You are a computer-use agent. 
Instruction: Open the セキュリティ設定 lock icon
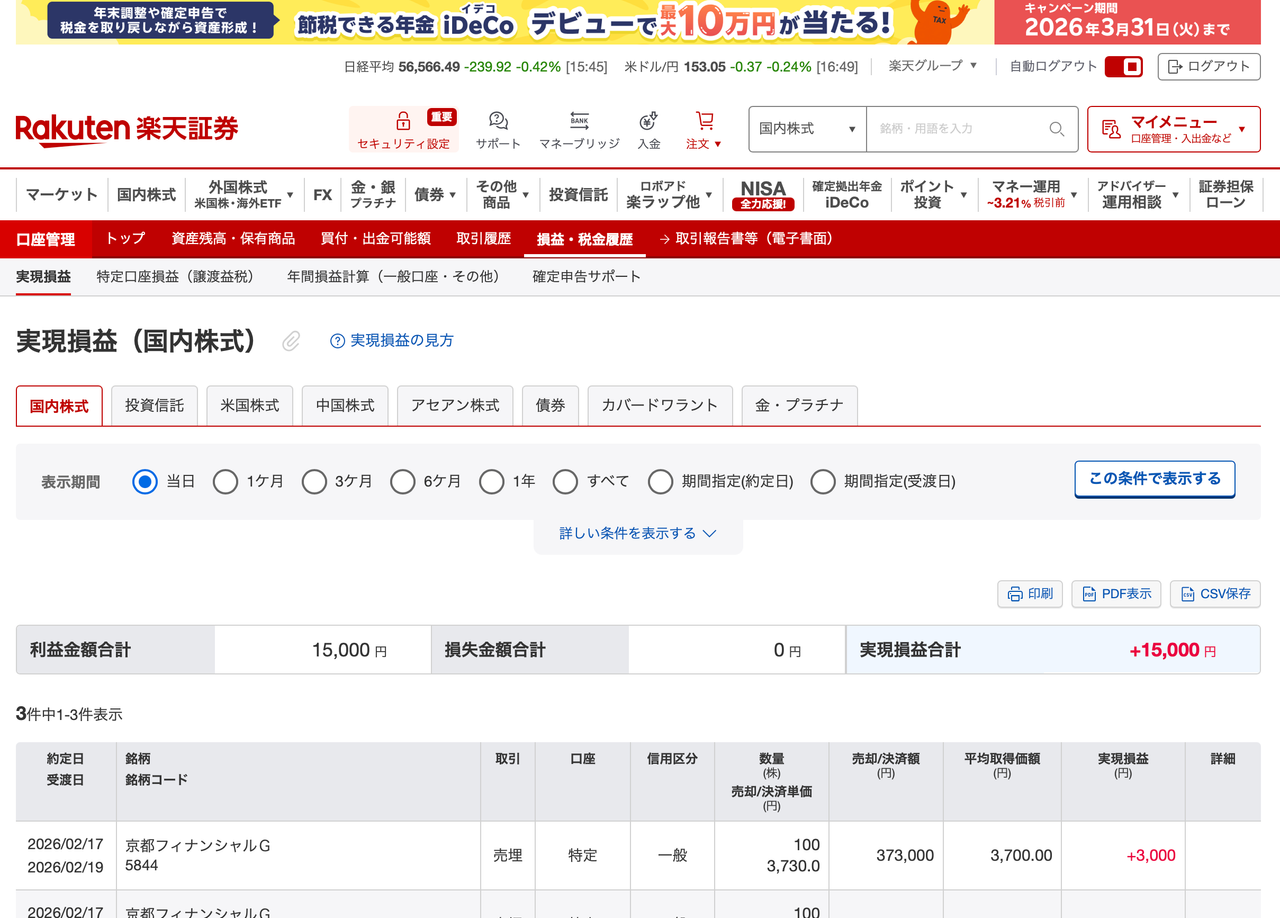tap(403, 118)
